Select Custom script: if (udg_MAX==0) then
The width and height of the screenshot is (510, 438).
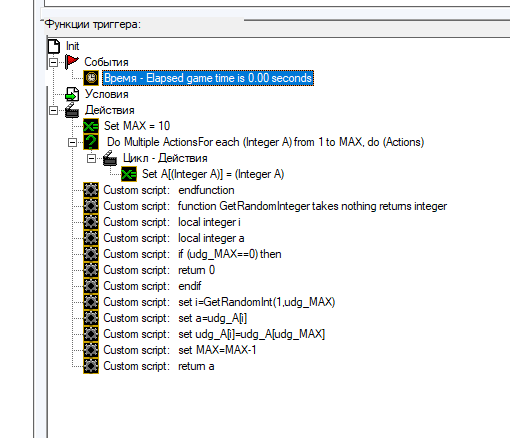[192, 254]
